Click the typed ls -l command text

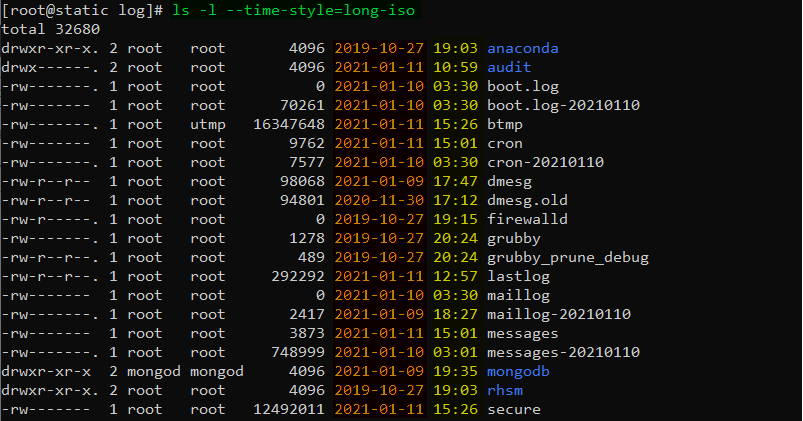click(x=293, y=10)
